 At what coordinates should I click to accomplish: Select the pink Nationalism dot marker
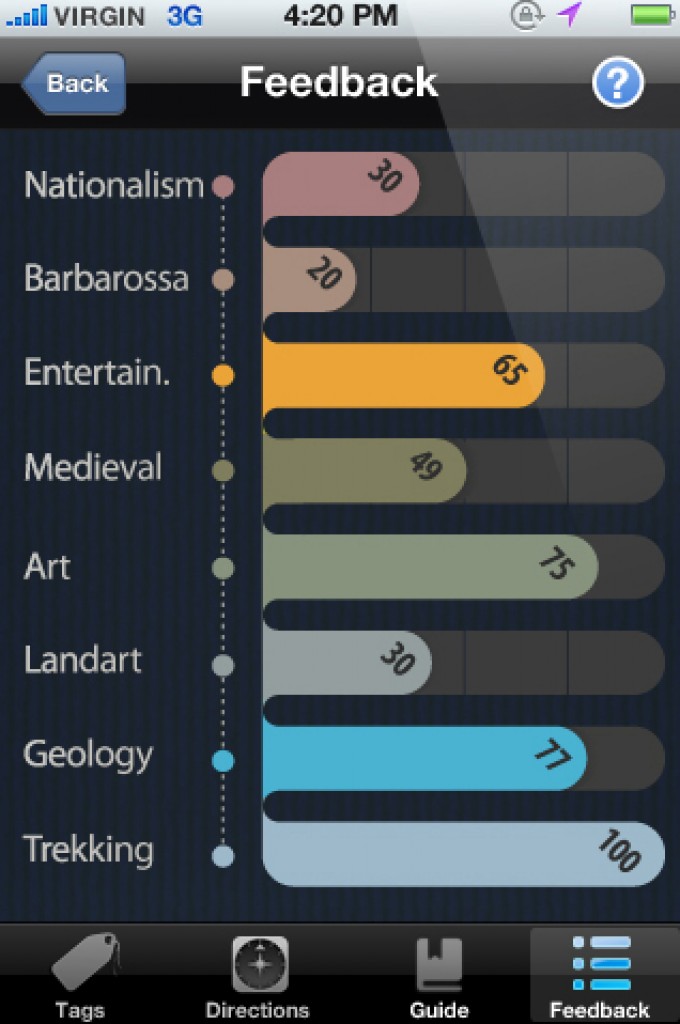pyautogui.click(x=224, y=186)
